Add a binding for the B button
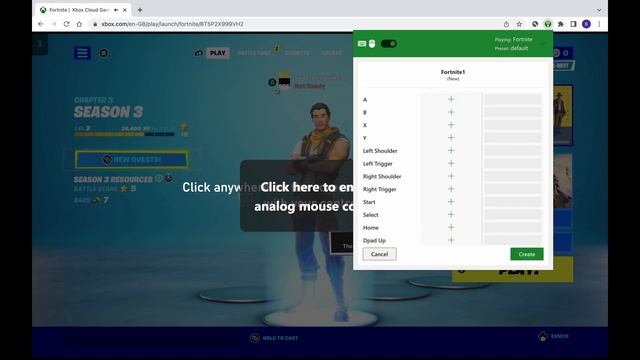This screenshot has height=360, width=640. pos(451,112)
